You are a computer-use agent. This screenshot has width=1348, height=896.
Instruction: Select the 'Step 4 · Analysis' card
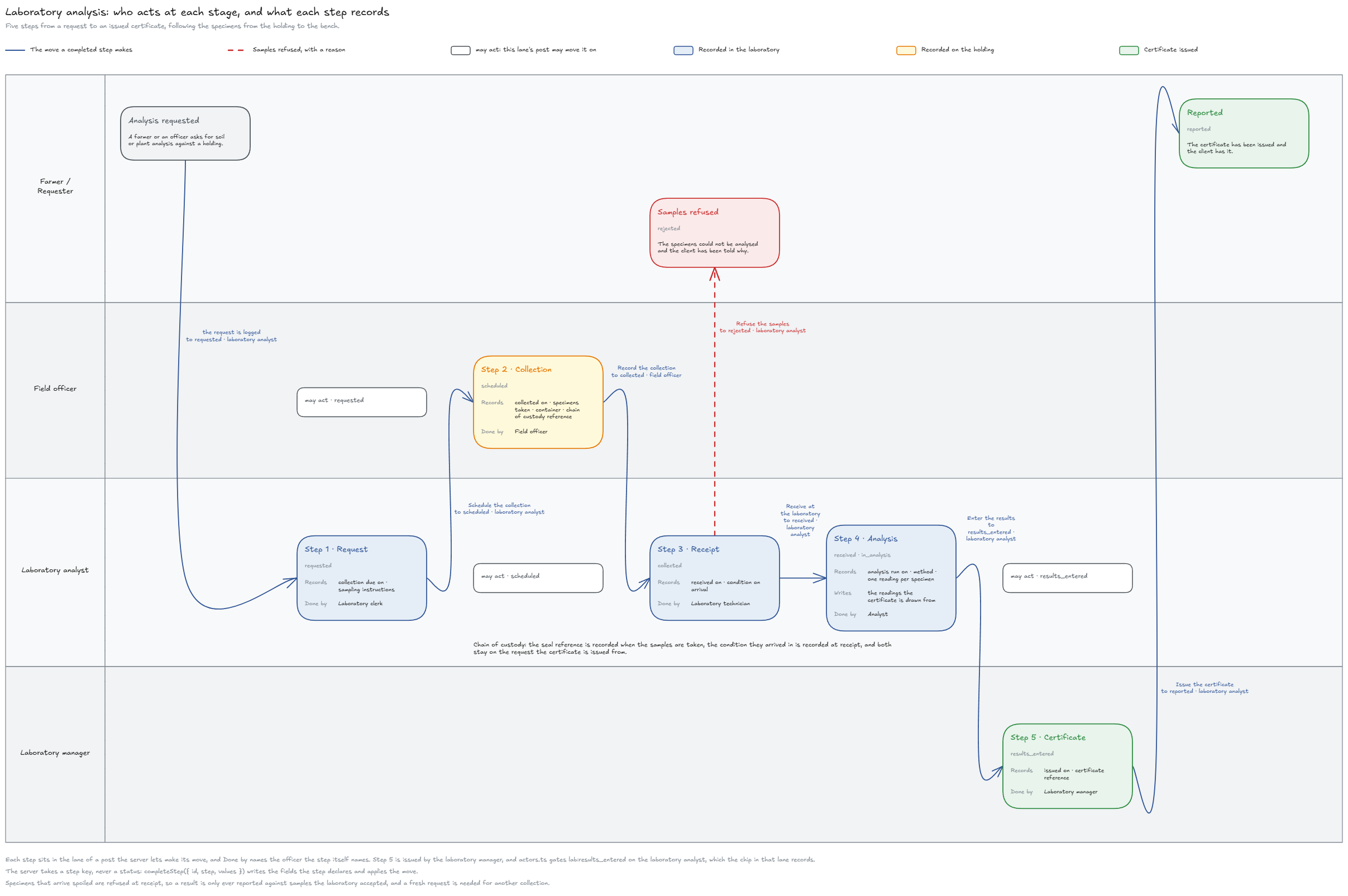[x=891, y=578]
